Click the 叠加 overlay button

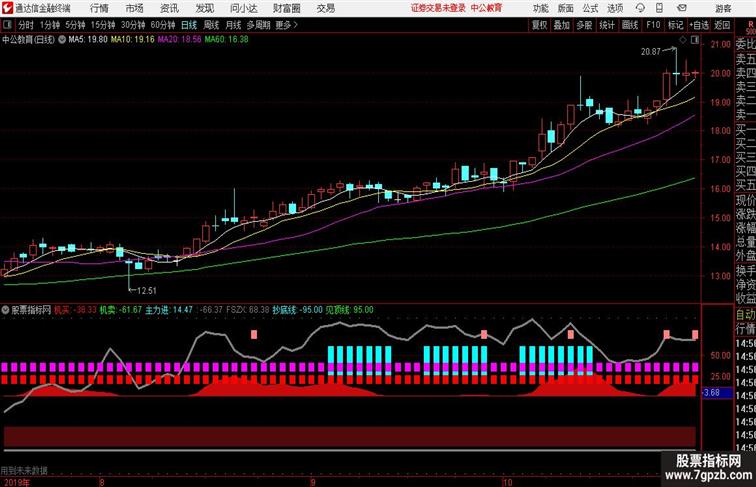pos(562,25)
